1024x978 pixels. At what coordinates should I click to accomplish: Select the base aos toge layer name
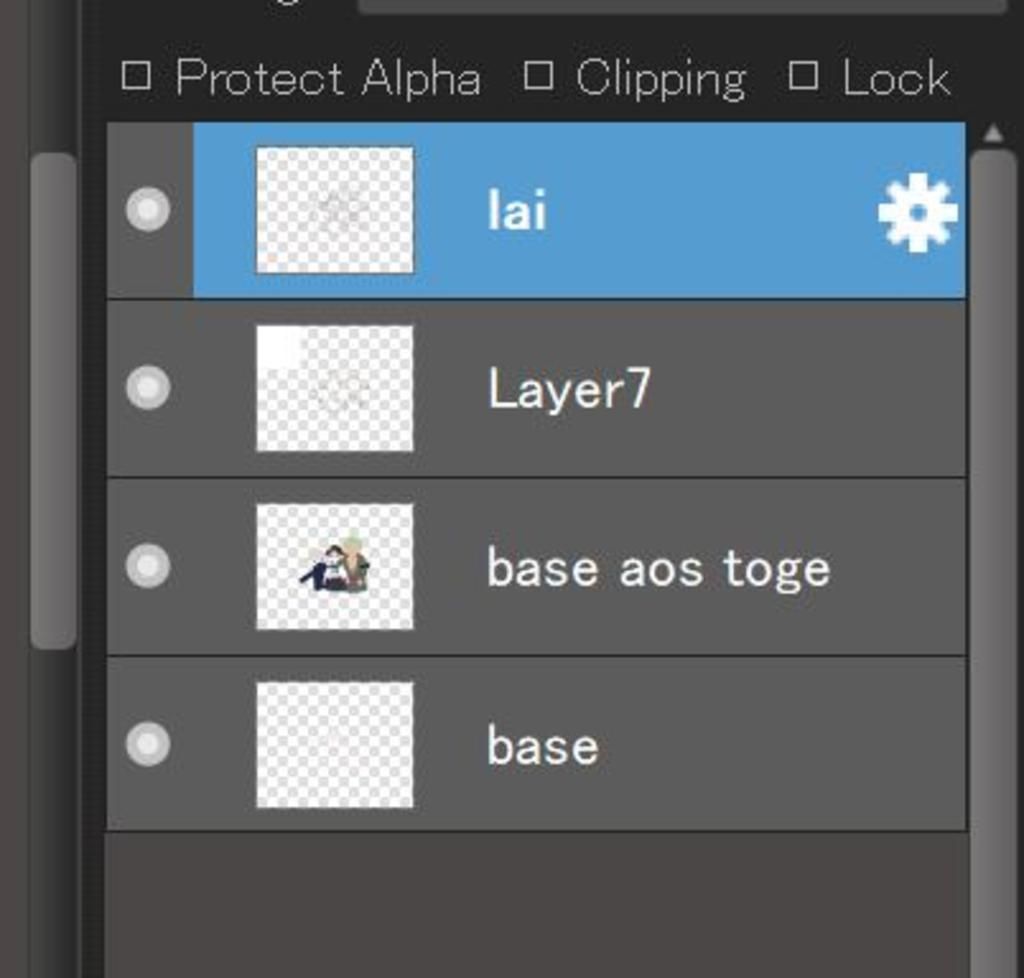tap(658, 569)
